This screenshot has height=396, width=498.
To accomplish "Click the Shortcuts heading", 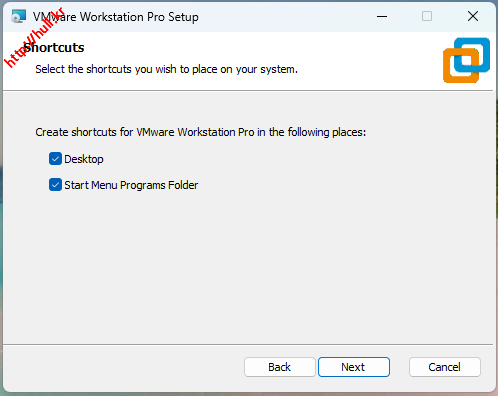I will (54, 48).
